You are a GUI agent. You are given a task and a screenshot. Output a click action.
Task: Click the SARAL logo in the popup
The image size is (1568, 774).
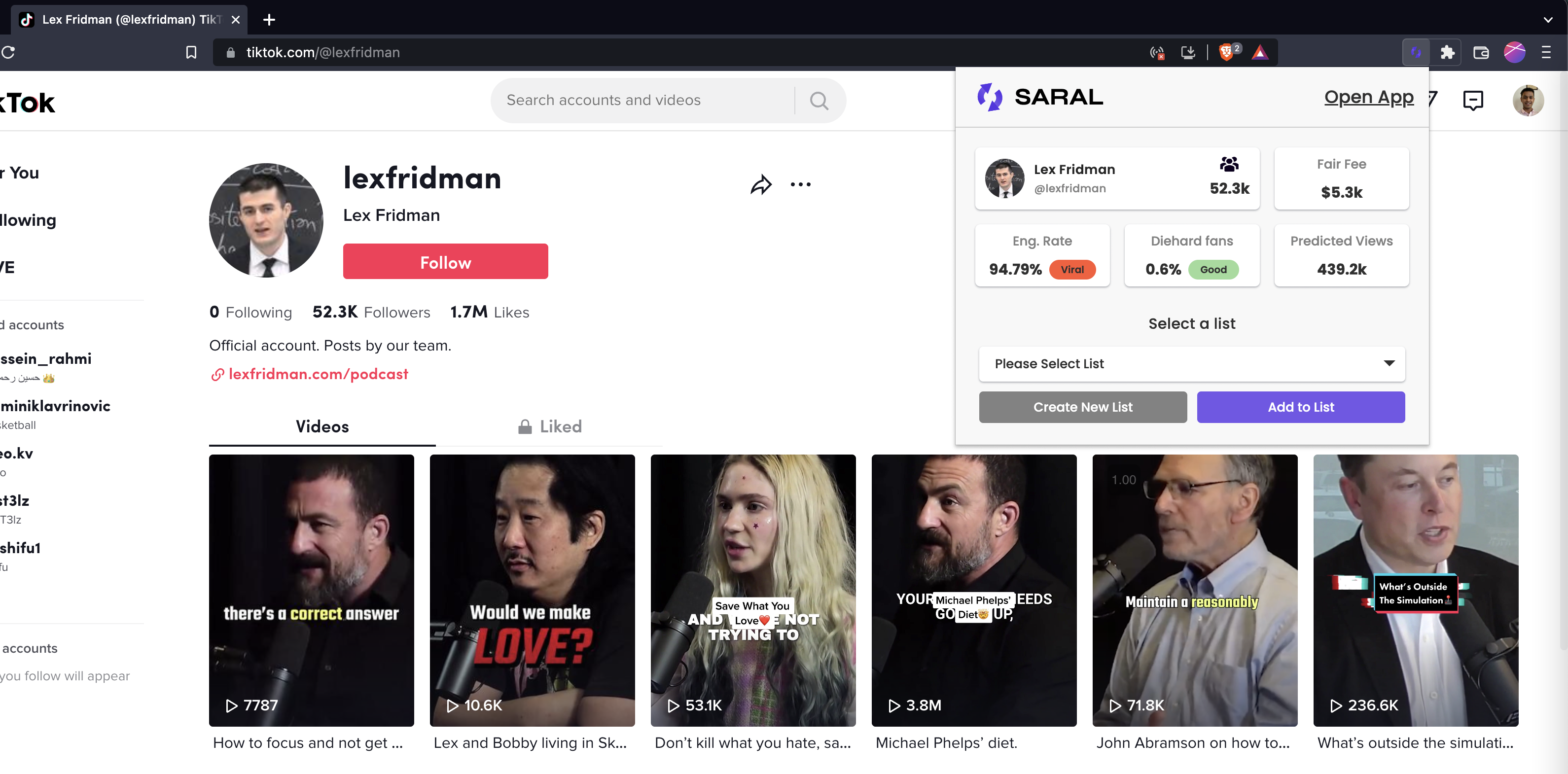click(x=1040, y=97)
